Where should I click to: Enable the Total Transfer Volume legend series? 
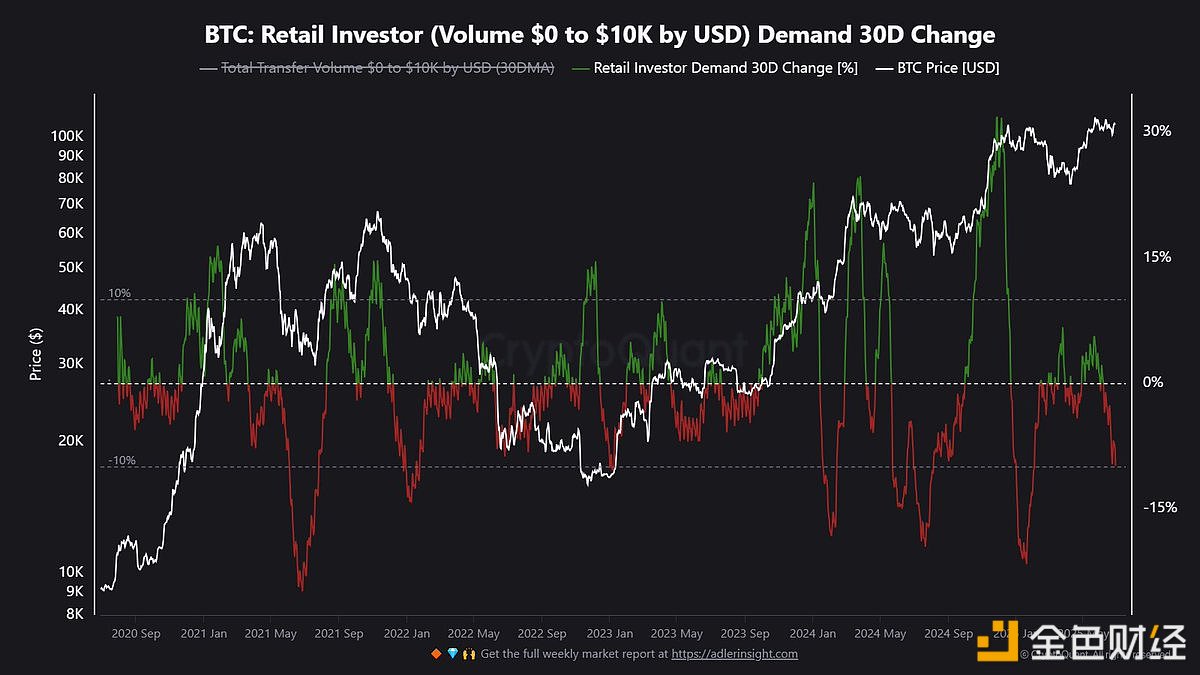point(387,68)
